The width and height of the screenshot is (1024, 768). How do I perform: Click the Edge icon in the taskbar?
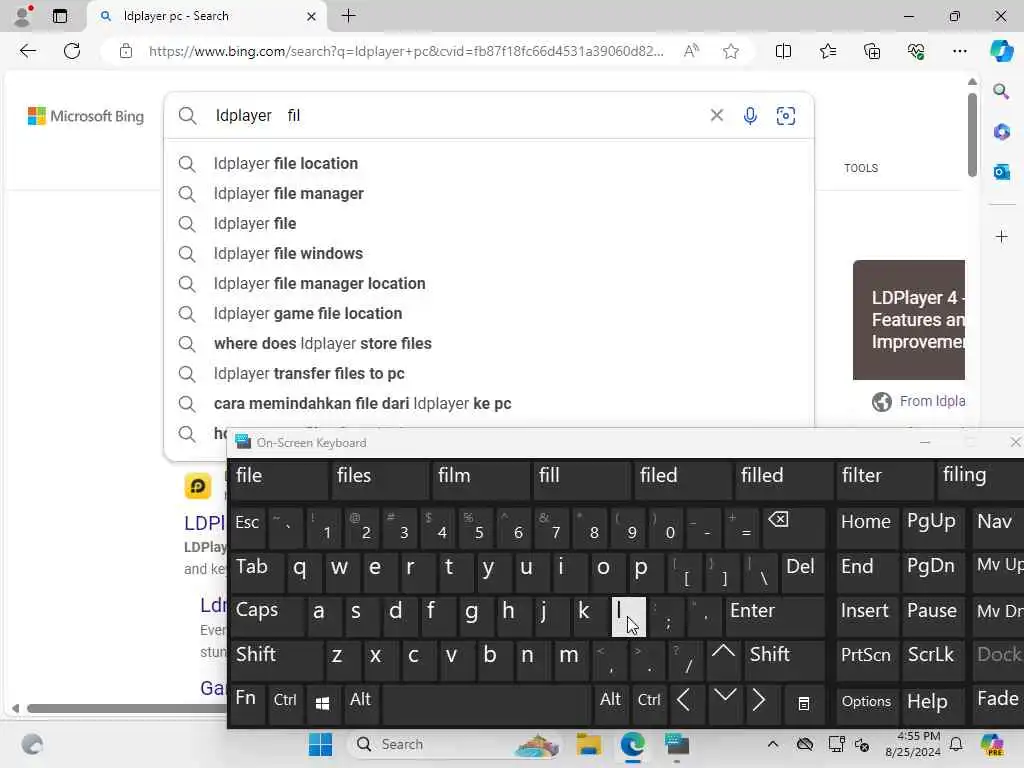click(x=632, y=744)
